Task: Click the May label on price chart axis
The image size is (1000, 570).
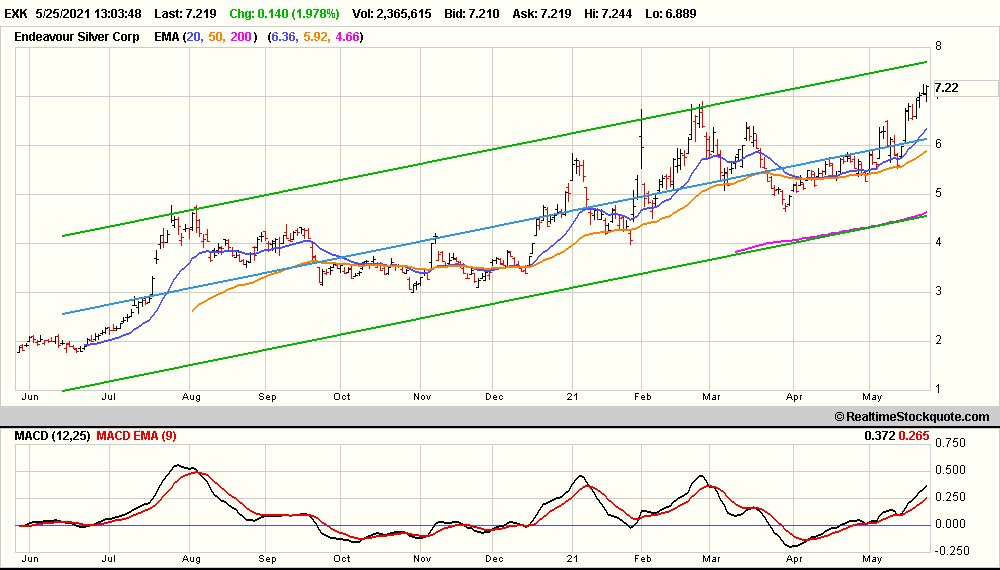Action: click(872, 397)
